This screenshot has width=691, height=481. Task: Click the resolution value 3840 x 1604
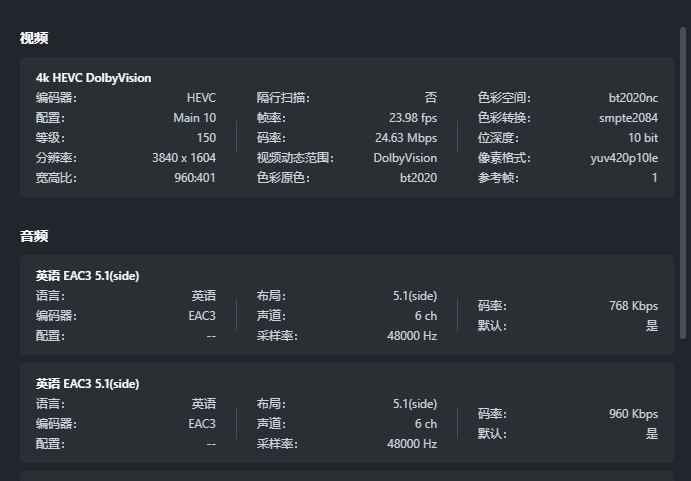[x=184, y=158]
